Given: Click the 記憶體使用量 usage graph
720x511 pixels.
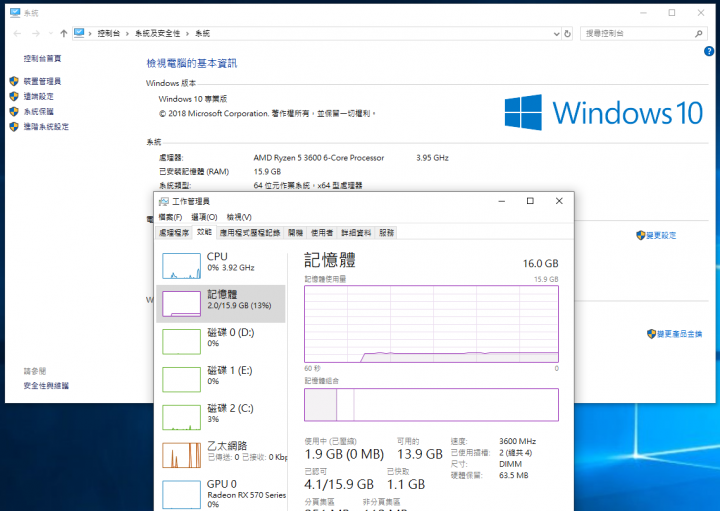Looking at the screenshot, I should click(x=431, y=324).
